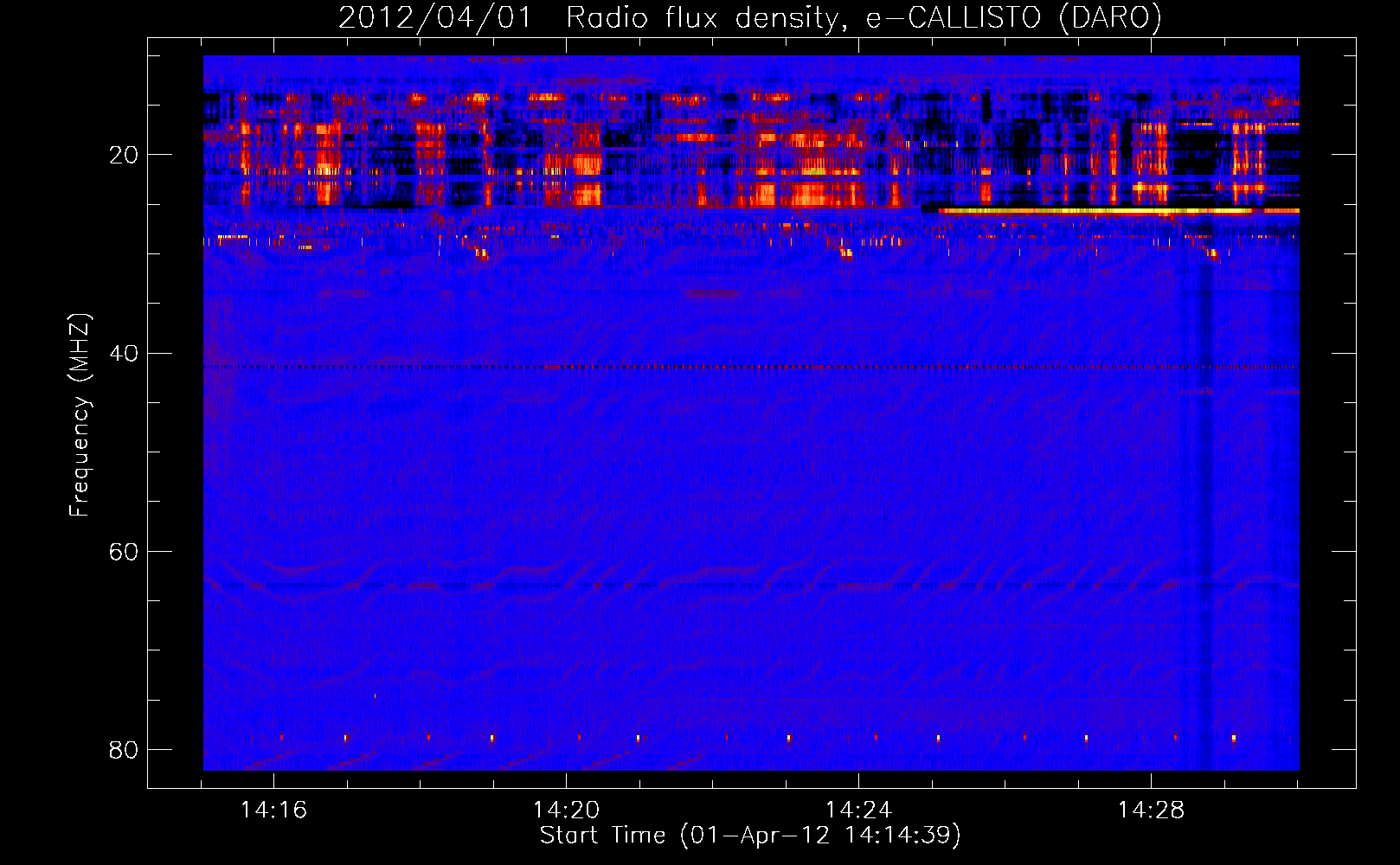This screenshot has height=865, width=1400.
Task: Click the '60' frequency tick label
Action: 124,551
